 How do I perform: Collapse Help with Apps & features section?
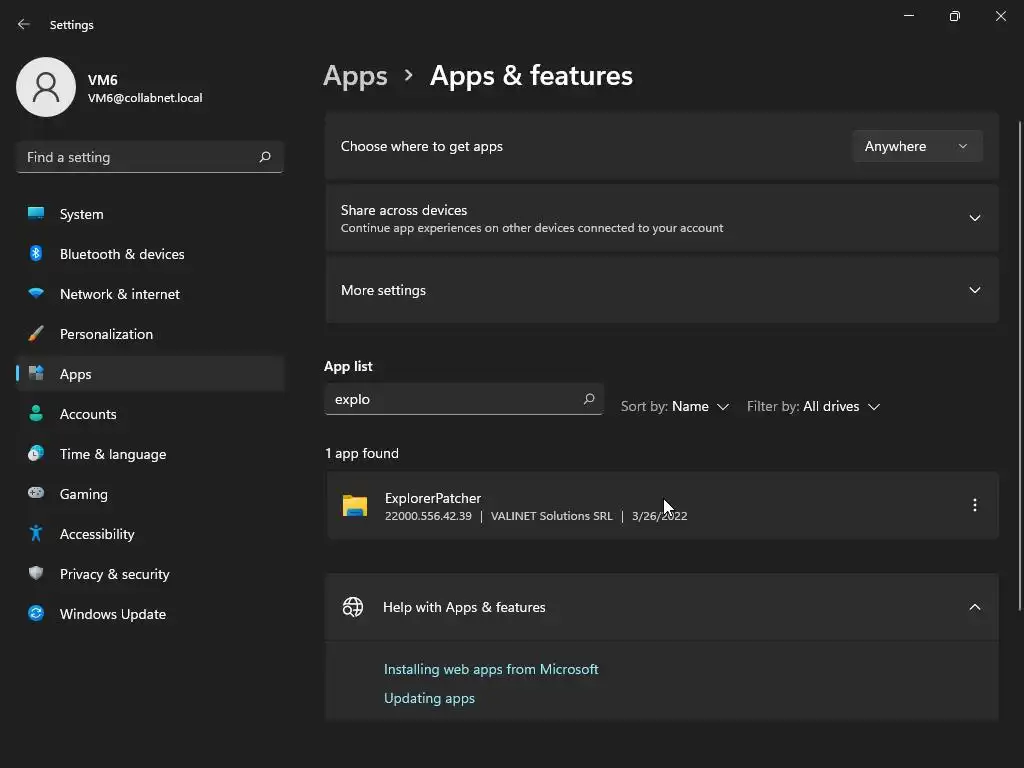[x=975, y=607]
